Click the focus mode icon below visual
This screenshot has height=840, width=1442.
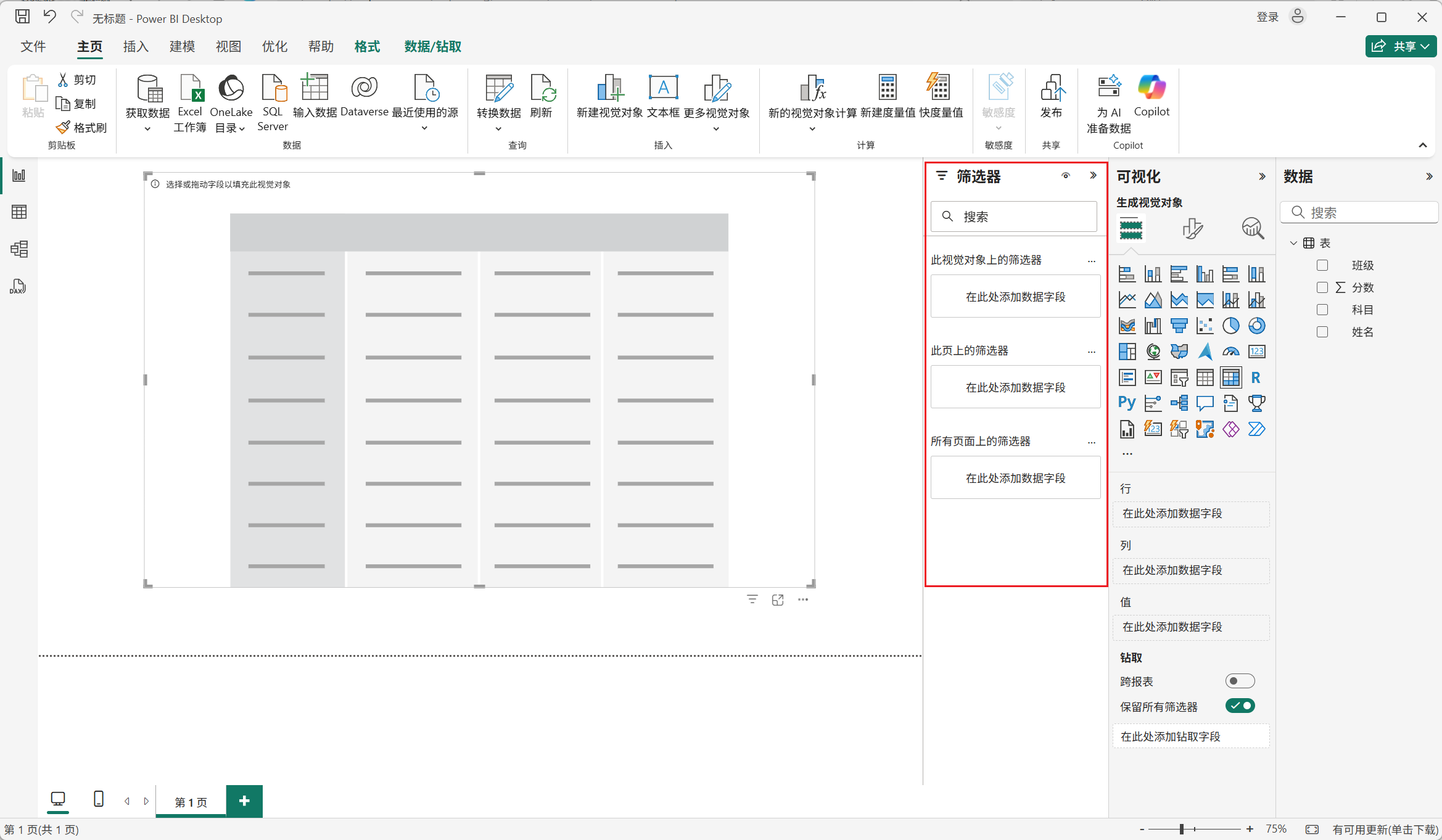coord(777,600)
